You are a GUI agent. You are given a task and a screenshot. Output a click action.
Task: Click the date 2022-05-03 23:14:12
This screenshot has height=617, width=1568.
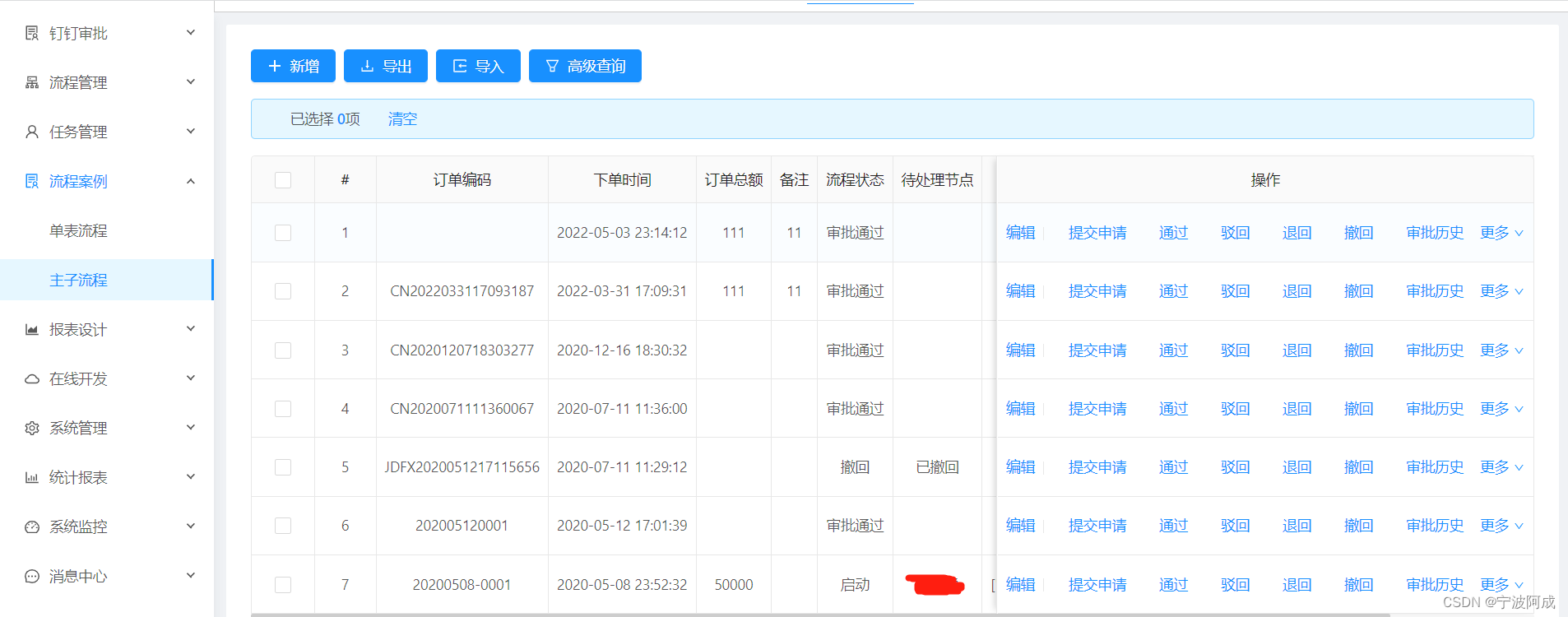[x=622, y=233]
